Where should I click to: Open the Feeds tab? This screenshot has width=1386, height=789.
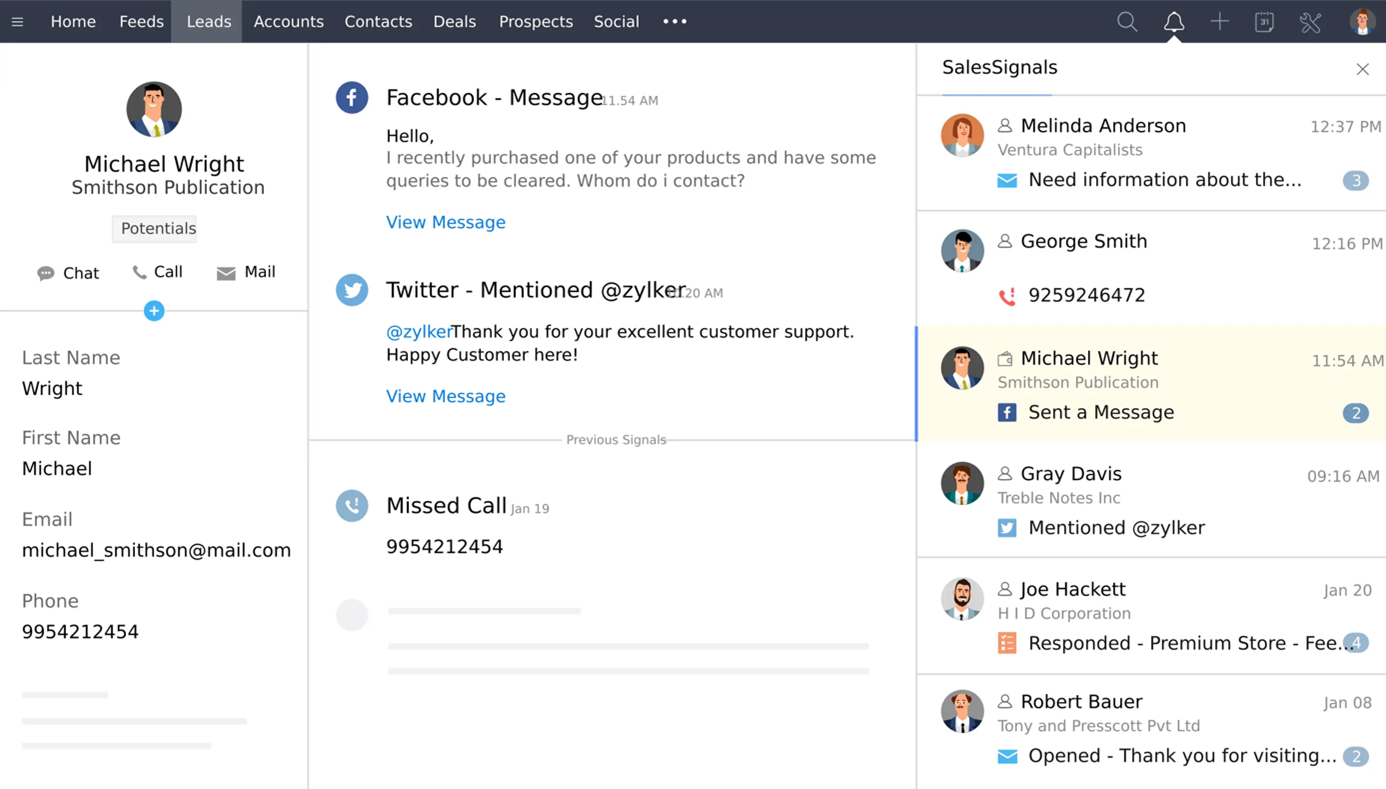pyautogui.click(x=141, y=21)
